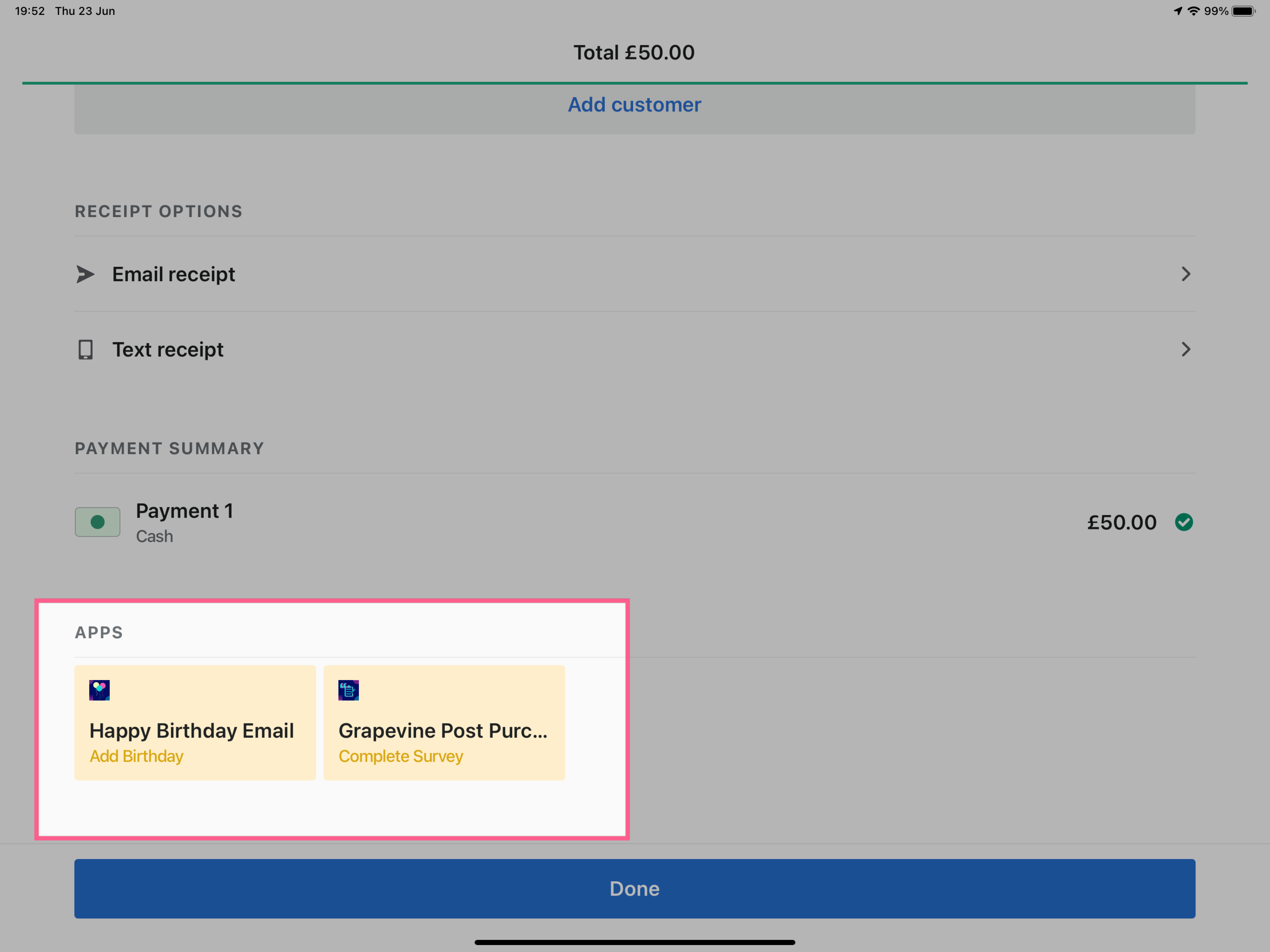Viewport: 1270px width, 952px height.
Task: Tap the Add customer button
Action: point(635,105)
